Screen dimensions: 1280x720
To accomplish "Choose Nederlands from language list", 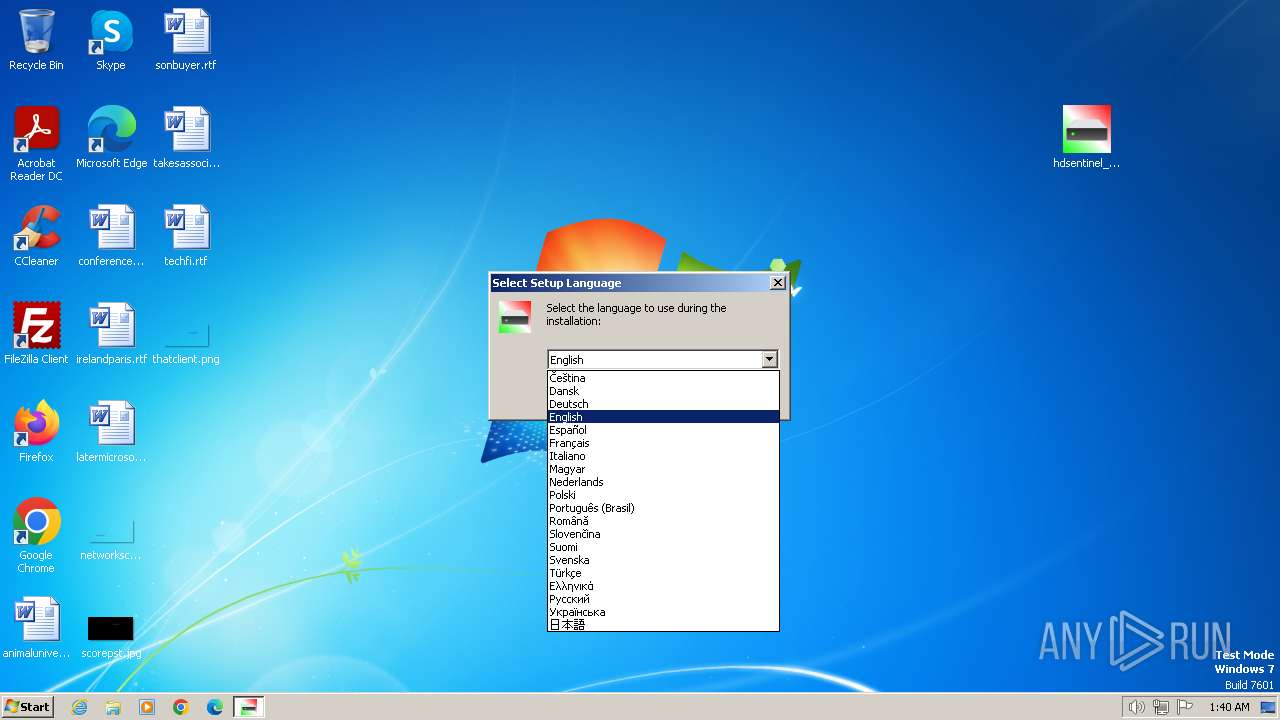I will (x=663, y=482).
